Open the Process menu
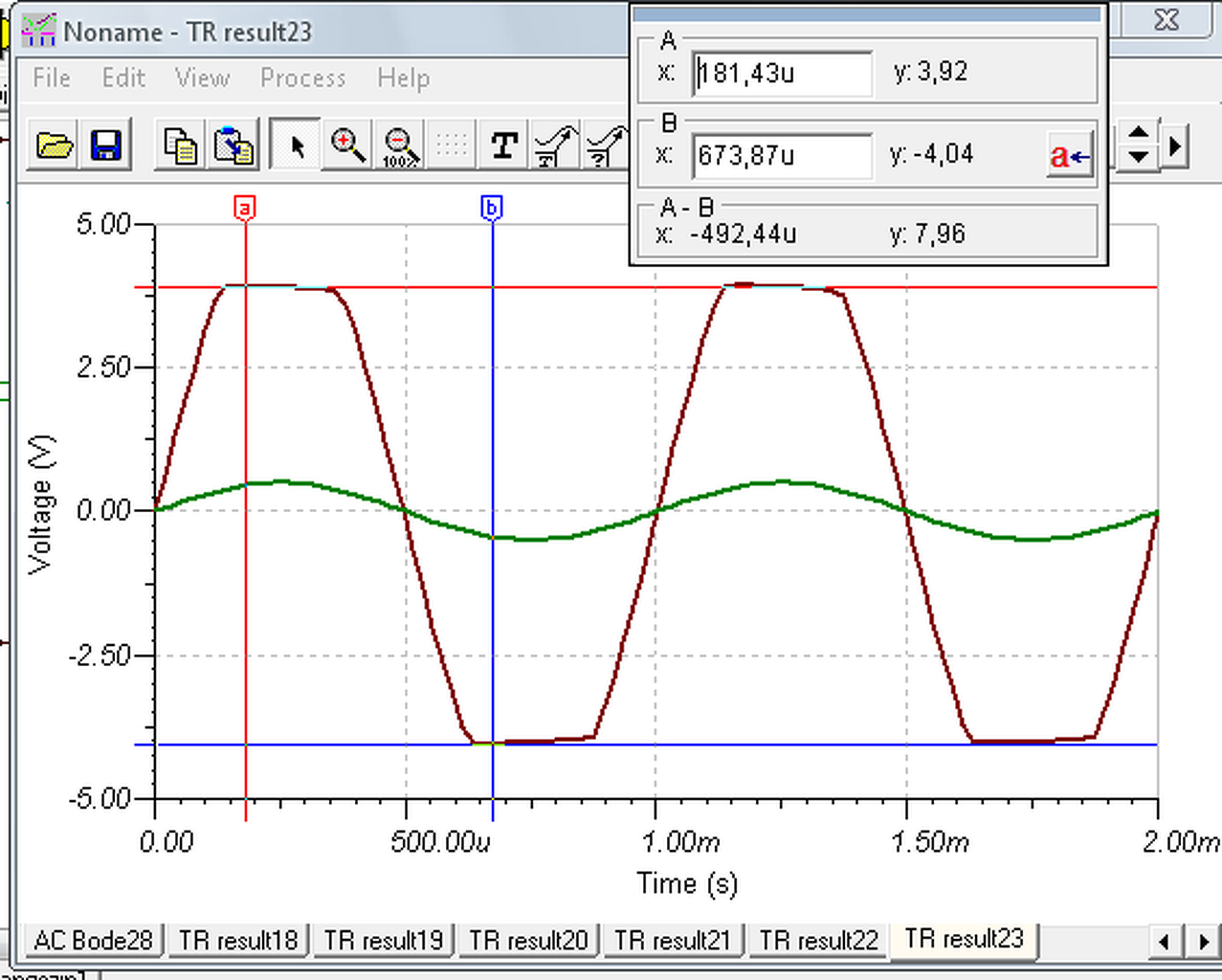Screen dimensions: 1222x980 click(x=302, y=78)
